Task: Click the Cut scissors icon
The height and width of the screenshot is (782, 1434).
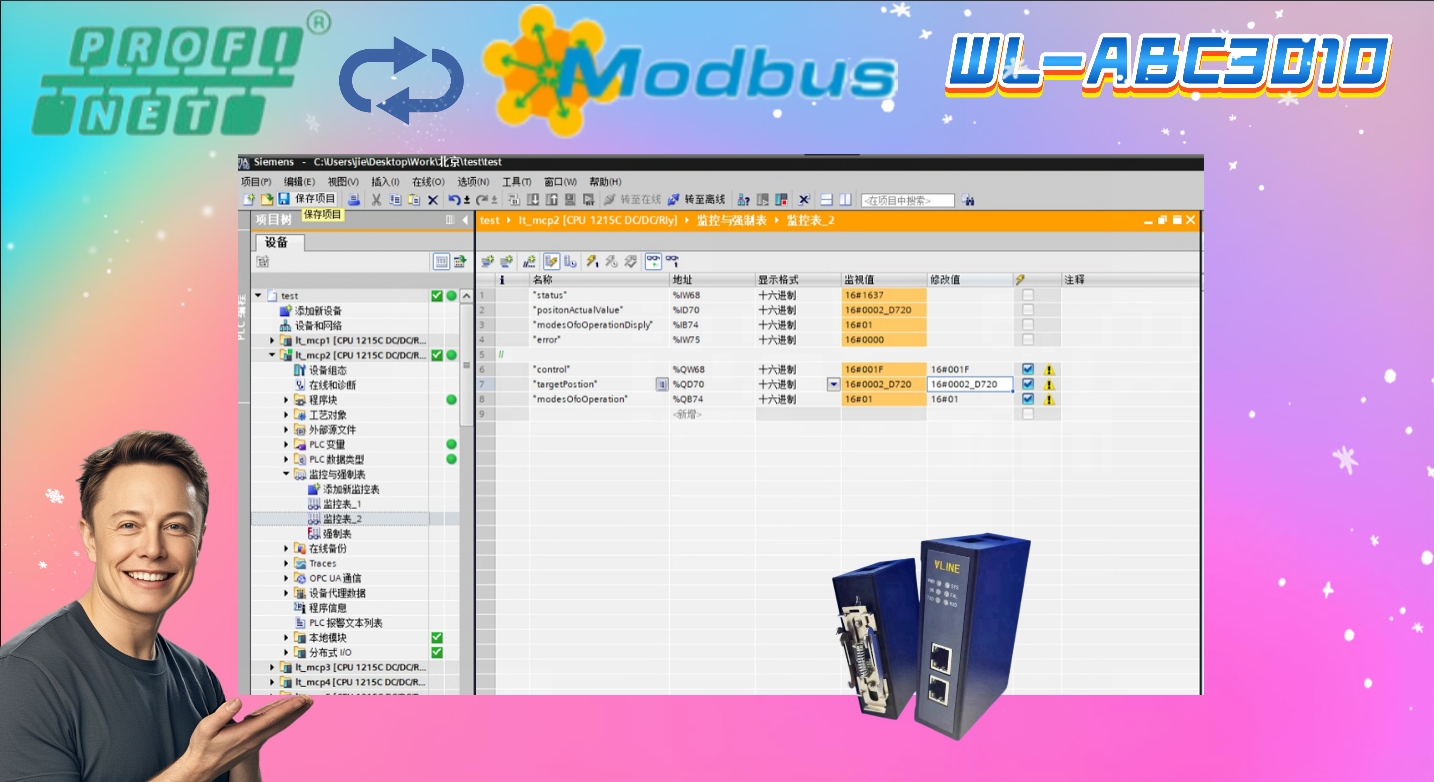Action: tap(376, 199)
